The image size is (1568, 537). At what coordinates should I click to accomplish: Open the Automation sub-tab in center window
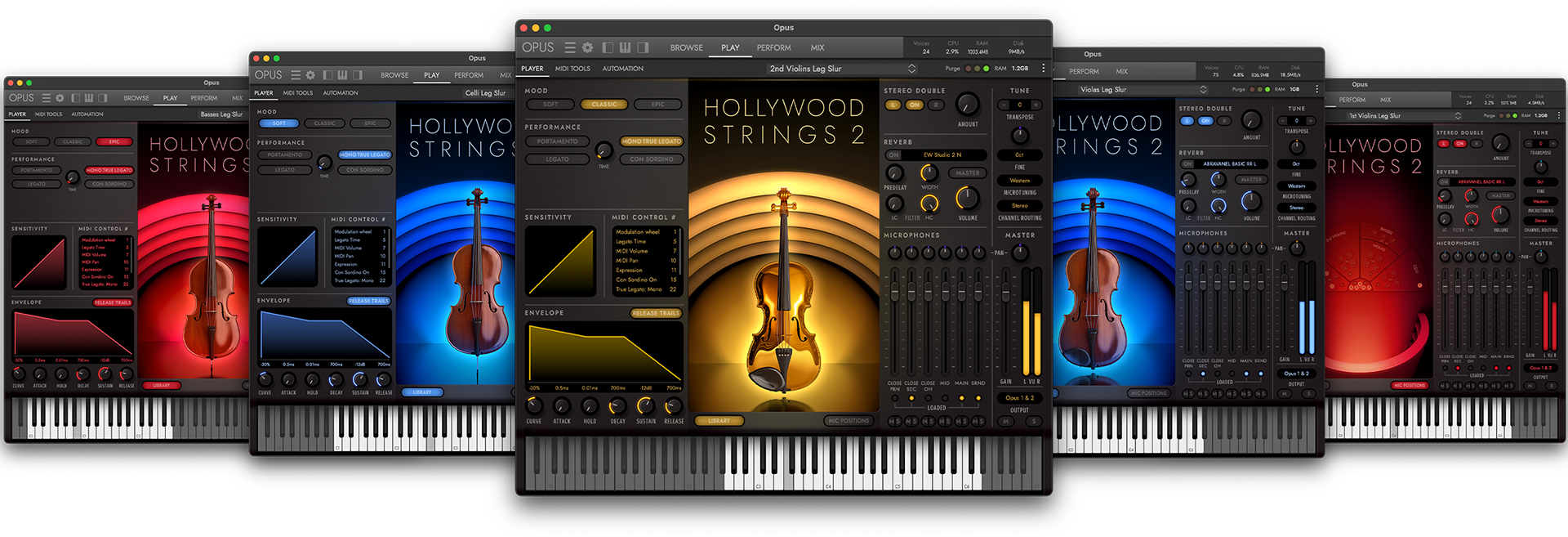pos(623,69)
